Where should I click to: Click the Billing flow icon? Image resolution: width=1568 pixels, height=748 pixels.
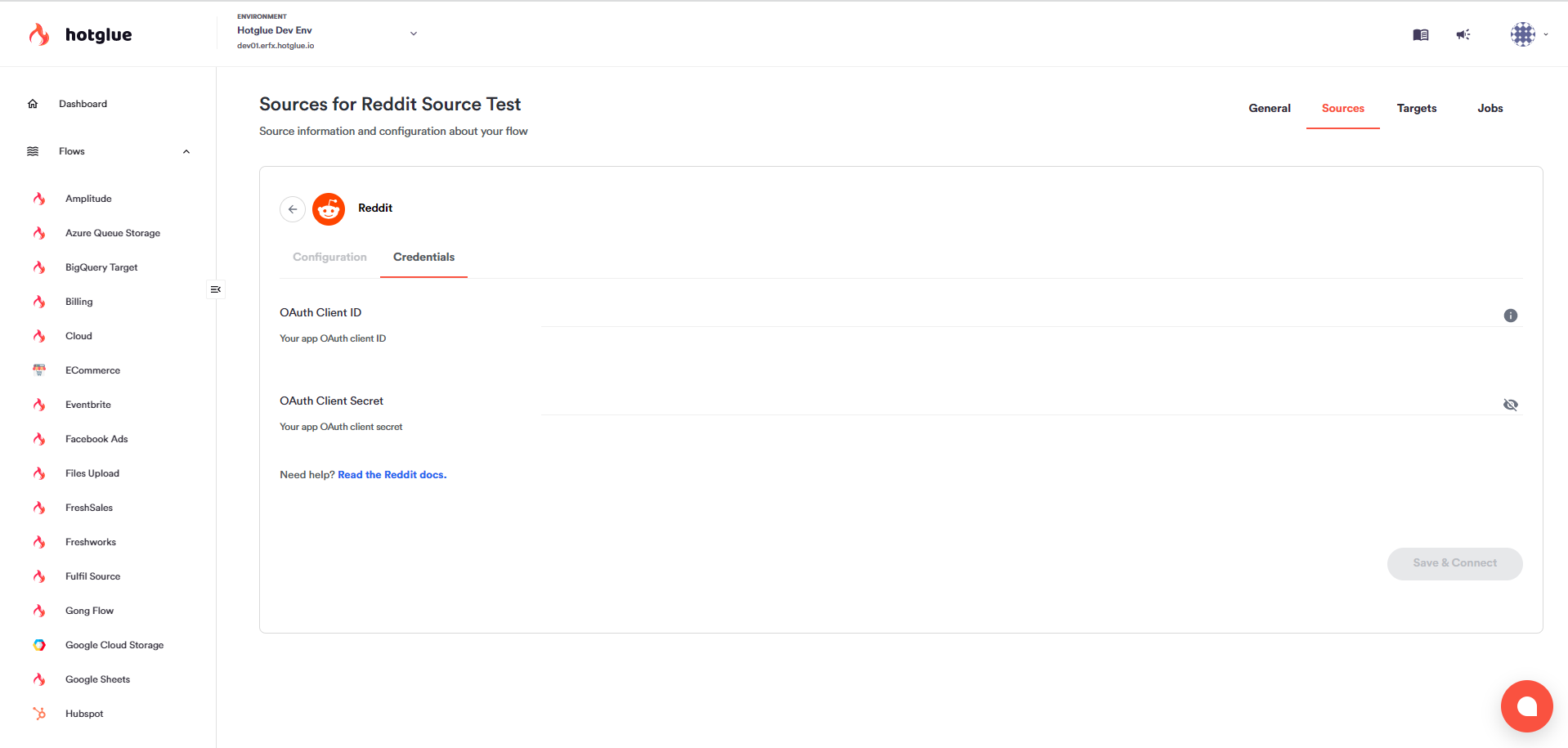(x=39, y=302)
